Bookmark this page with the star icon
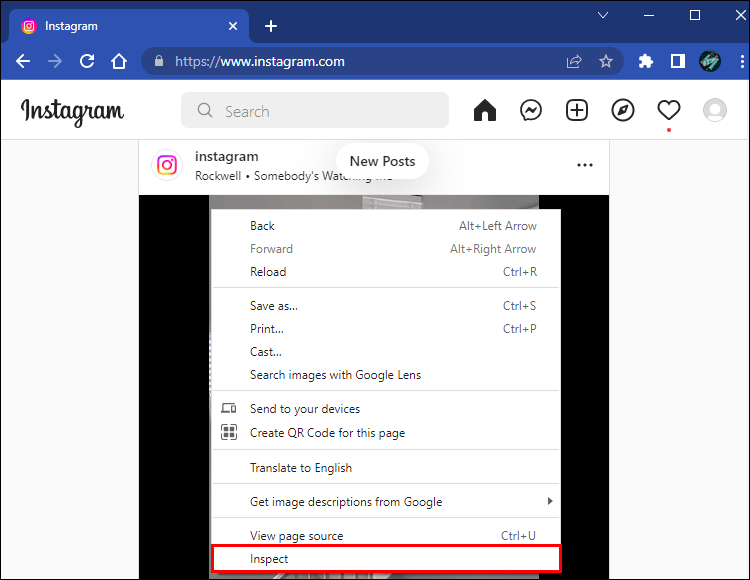Image resolution: width=750 pixels, height=580 pixels. (x=606, y=61)
